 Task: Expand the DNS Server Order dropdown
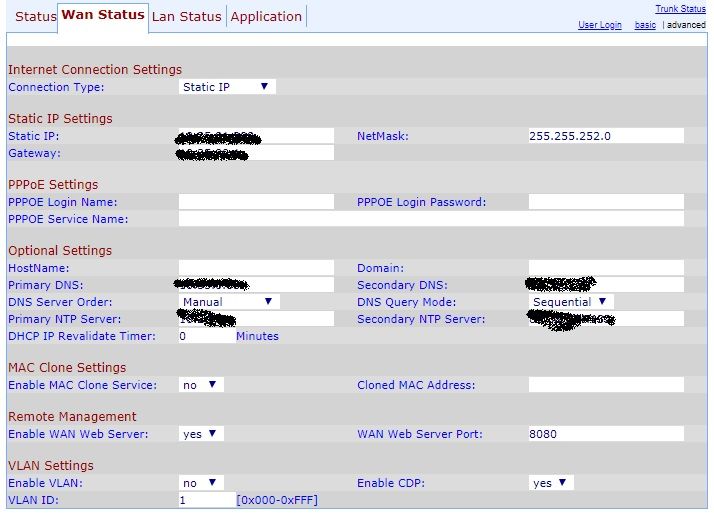coord(229,301)
